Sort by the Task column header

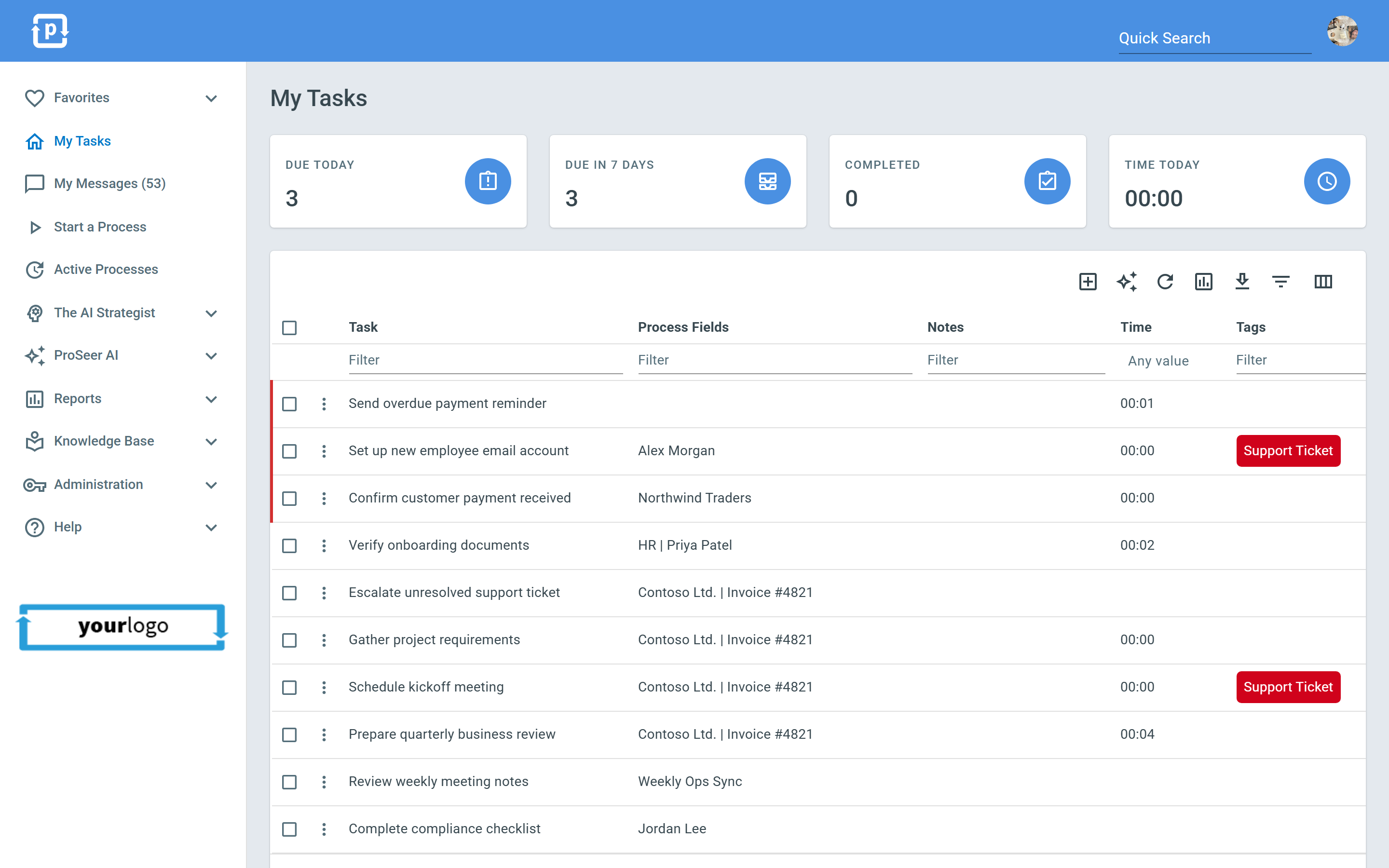(363, 327)
